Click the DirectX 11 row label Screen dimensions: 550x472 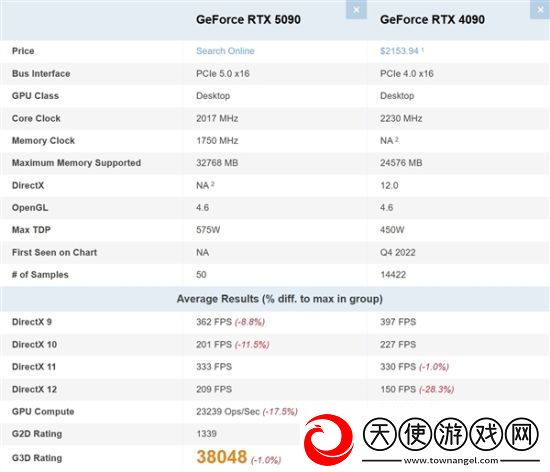pos(34,367)
